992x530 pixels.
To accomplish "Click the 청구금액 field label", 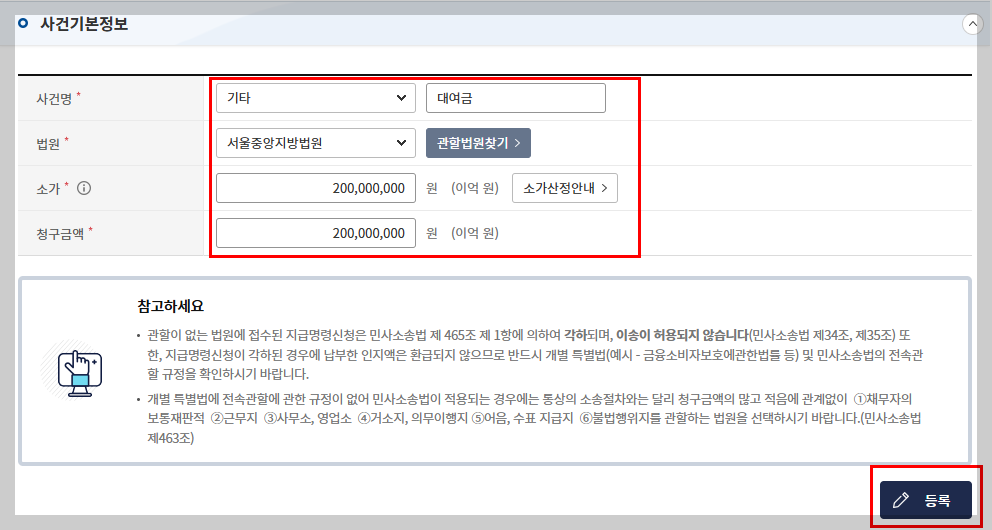I will (60, 233).
